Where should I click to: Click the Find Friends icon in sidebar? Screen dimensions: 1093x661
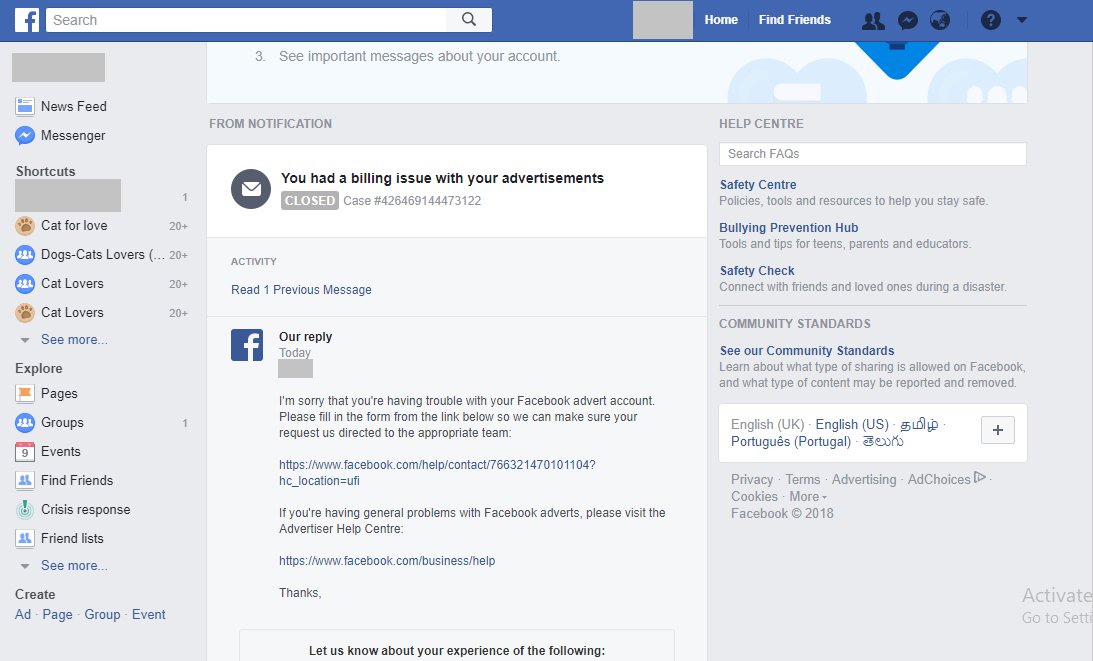[x=25, y=480]
